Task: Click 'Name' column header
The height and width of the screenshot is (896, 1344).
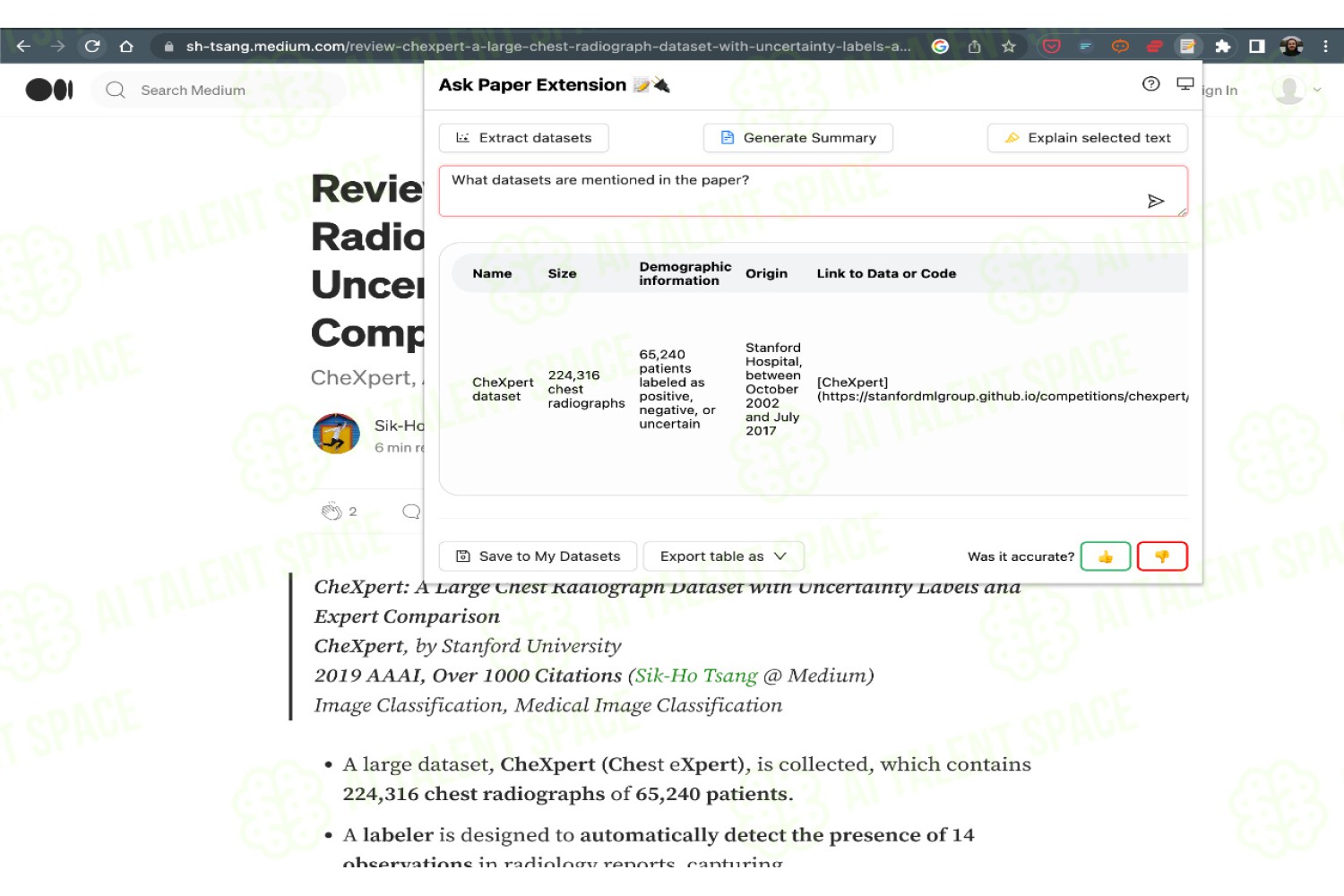Action: tap(492, 274)
